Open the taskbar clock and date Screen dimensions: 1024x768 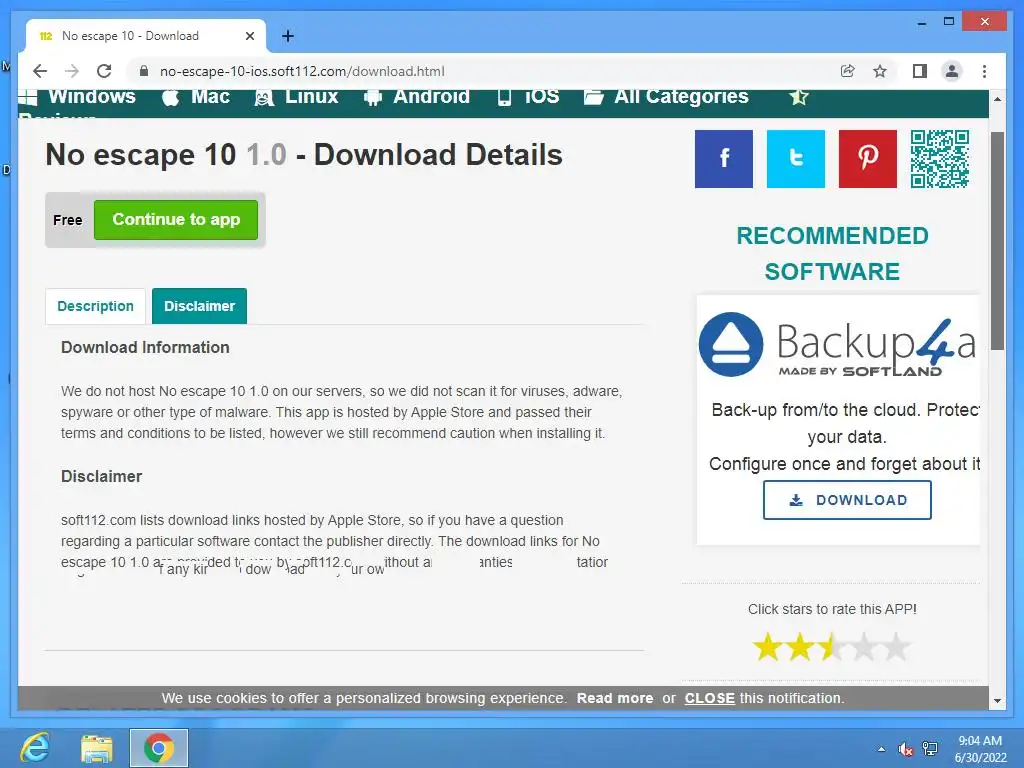point(980,749)
